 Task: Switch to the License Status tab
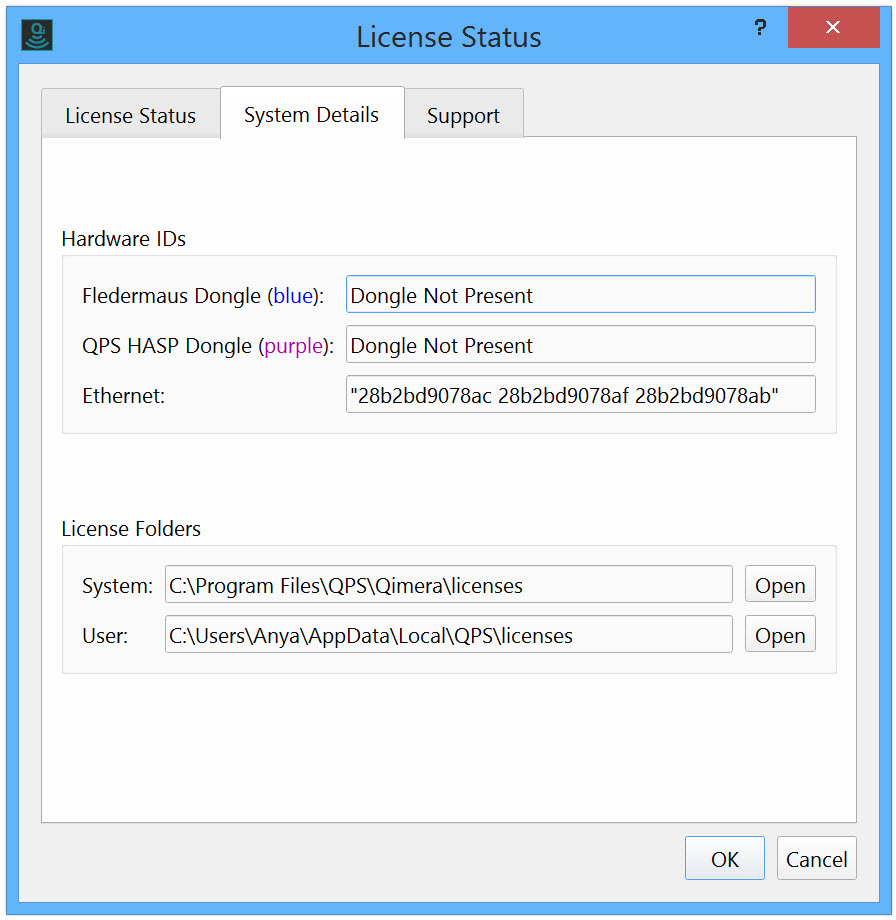[x=131, y=114]
